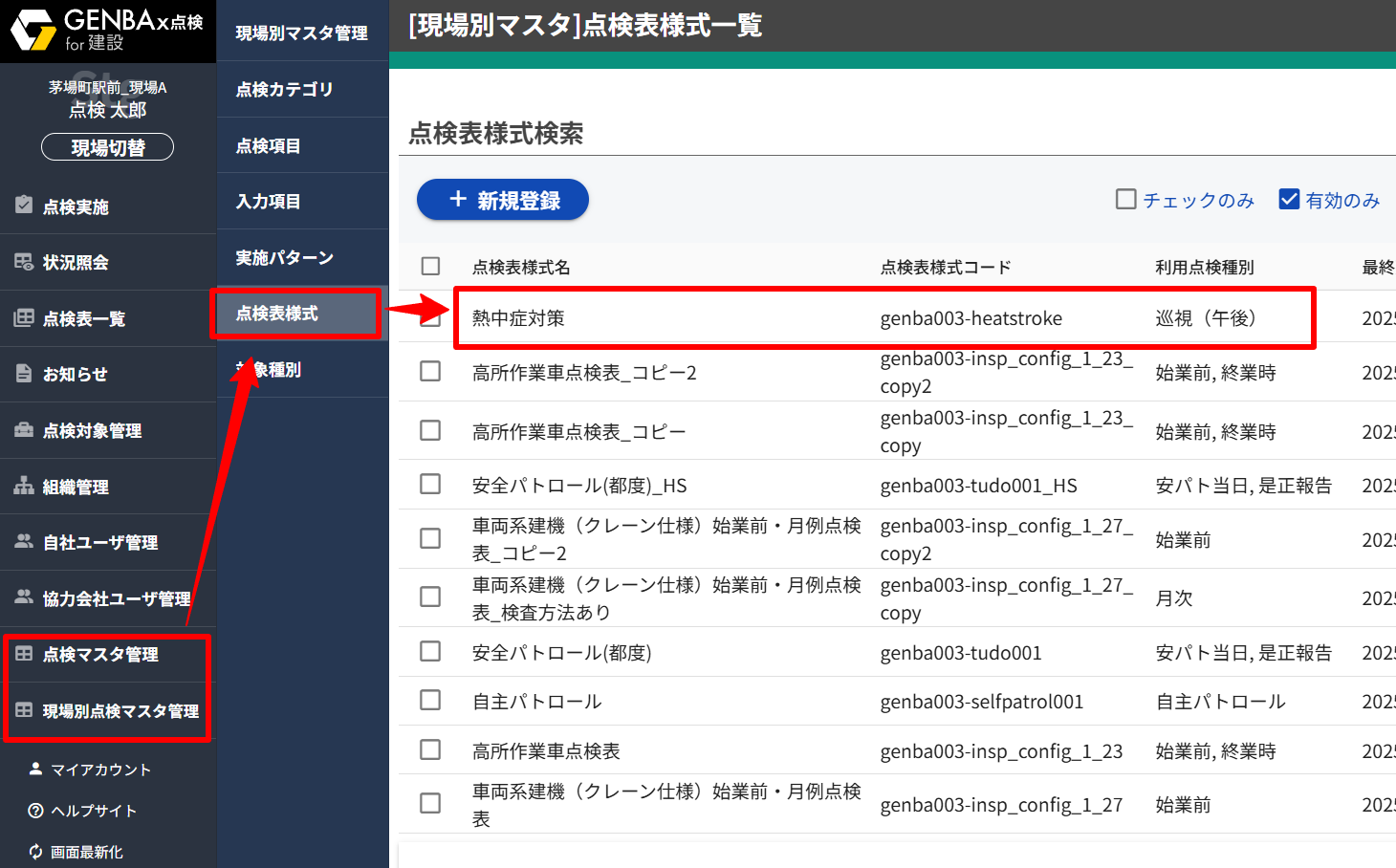The image size is (1396, 868).
Task: Toggle the select-all checkbox in table header
Action: click(431, 266)
